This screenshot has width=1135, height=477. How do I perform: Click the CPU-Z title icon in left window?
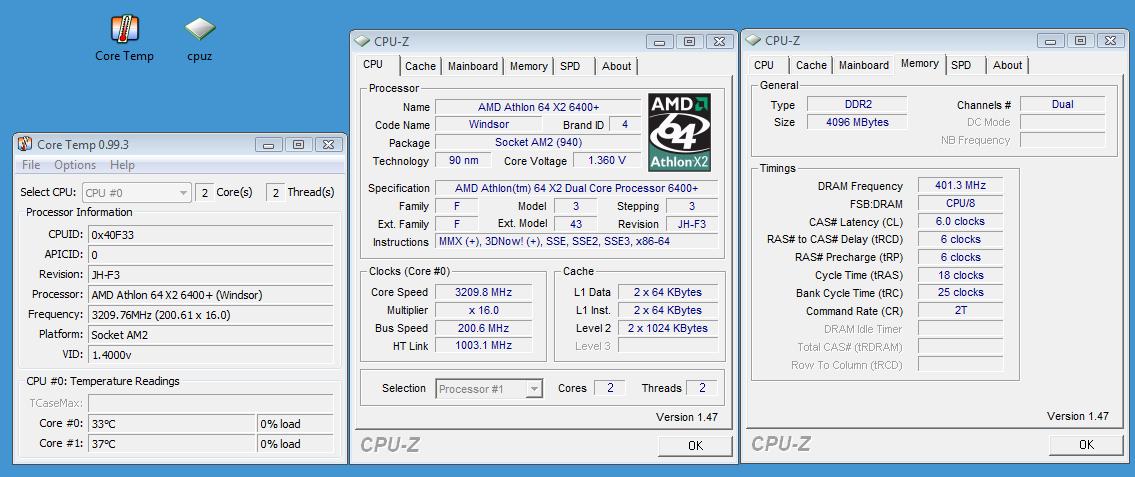pos(361,41)
